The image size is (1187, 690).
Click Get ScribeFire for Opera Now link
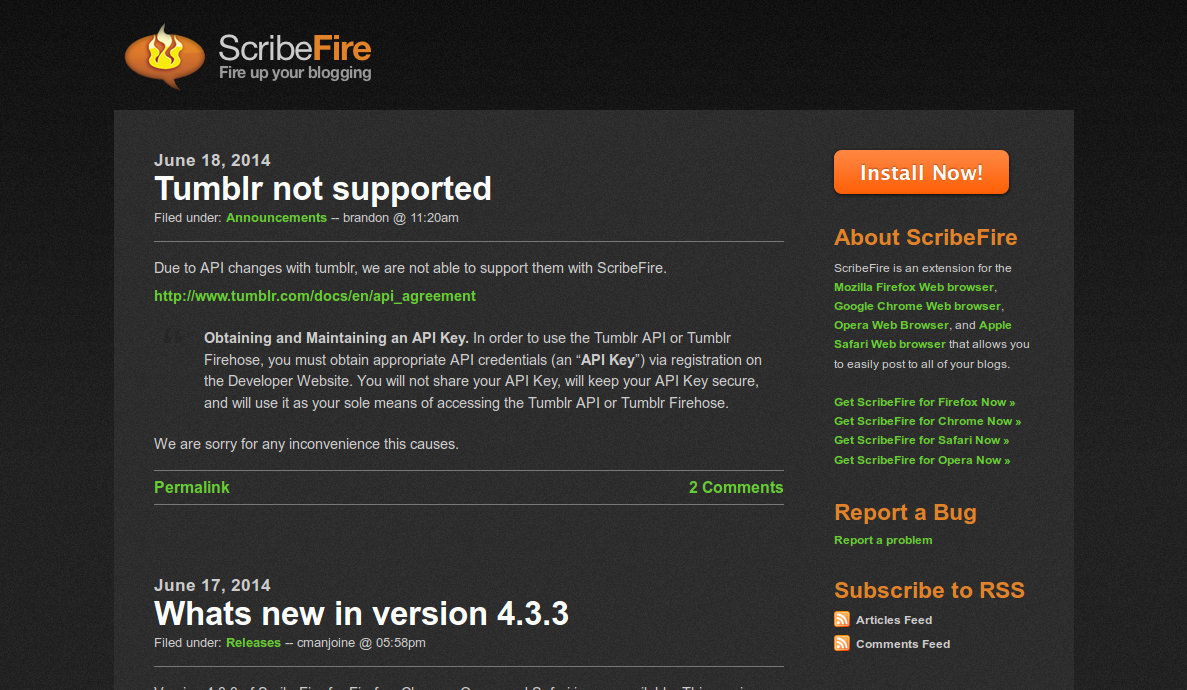click(922, 461)
